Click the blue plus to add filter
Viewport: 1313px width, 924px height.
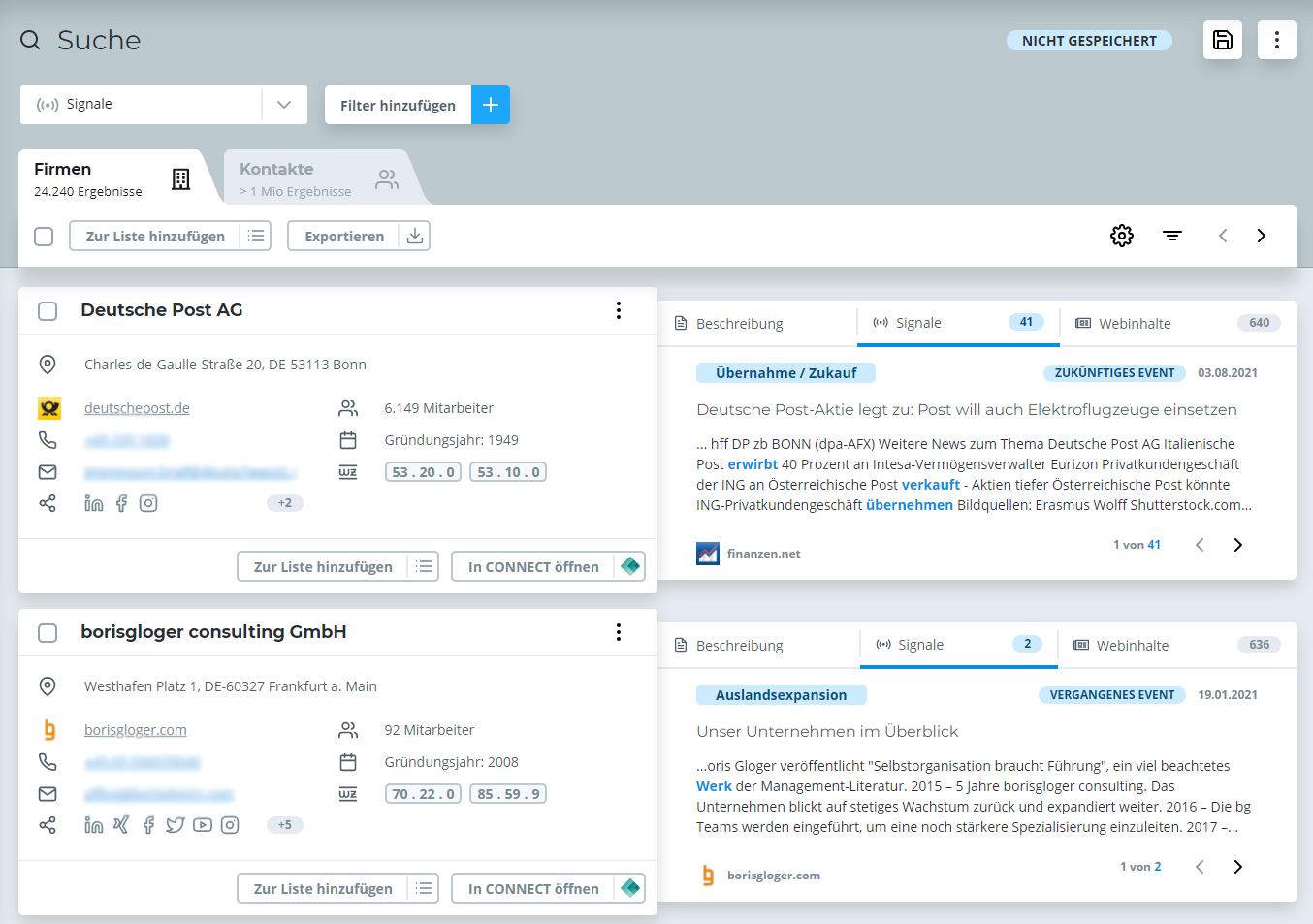click(x=491, y=105)
